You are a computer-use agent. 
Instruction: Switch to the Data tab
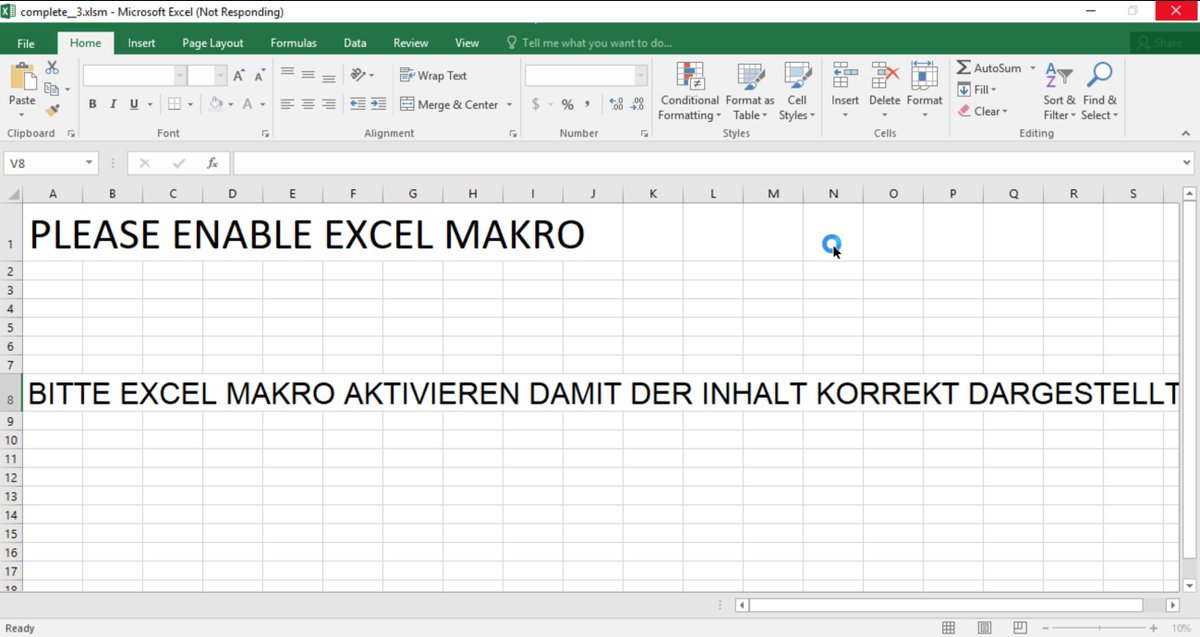(x=355, y=43)
